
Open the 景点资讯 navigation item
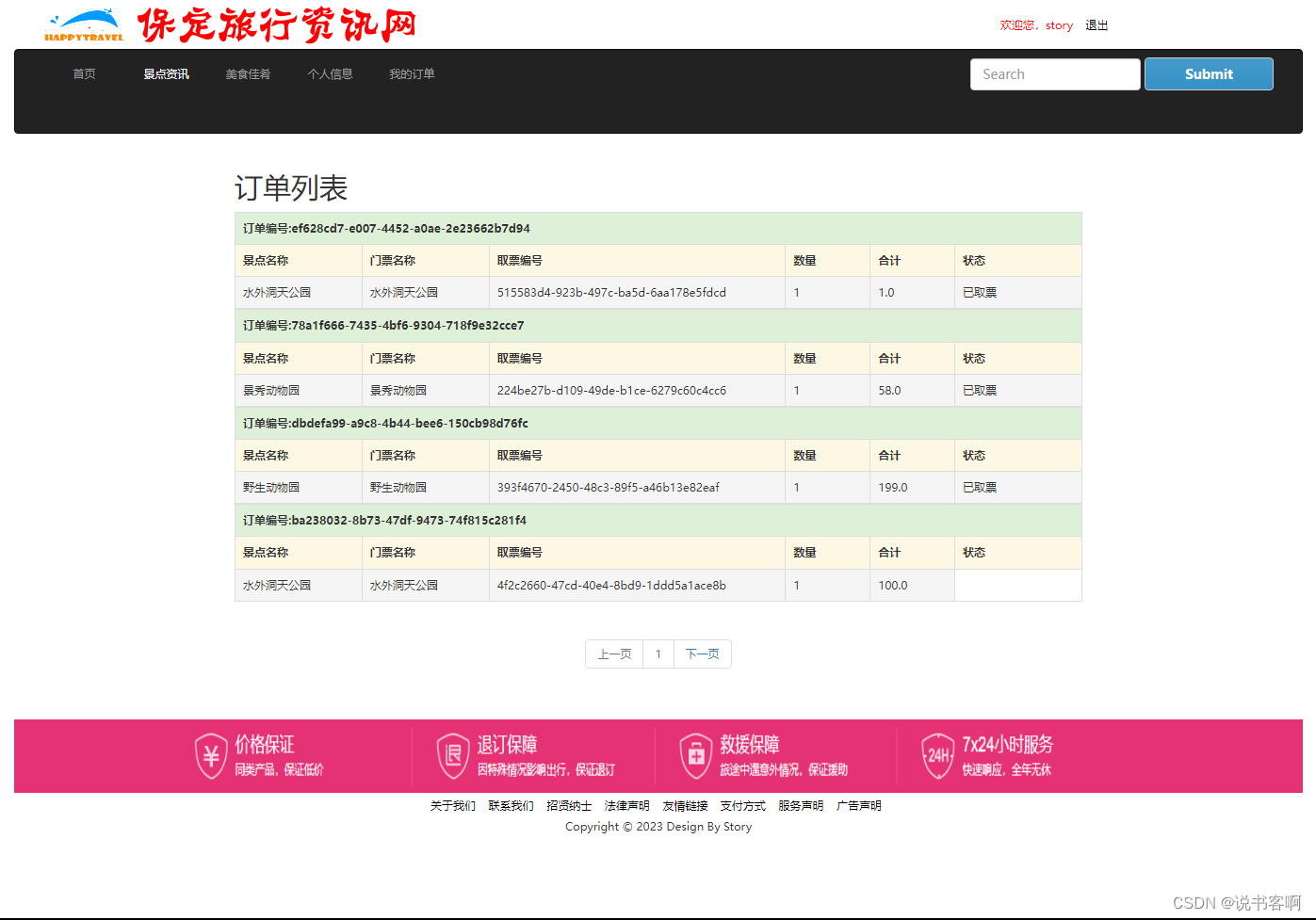(167, 74)
